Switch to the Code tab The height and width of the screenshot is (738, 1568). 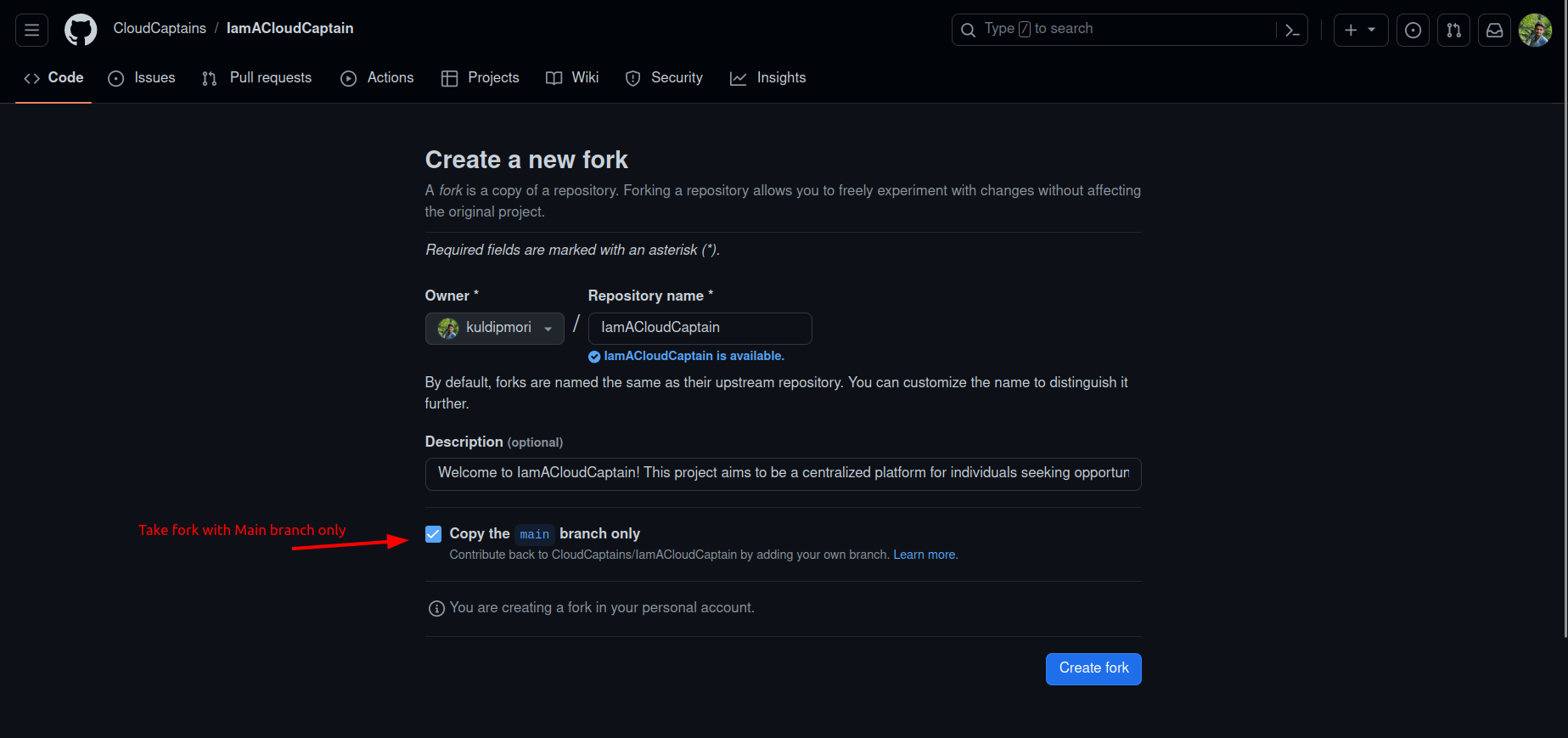tap(53, 77)
